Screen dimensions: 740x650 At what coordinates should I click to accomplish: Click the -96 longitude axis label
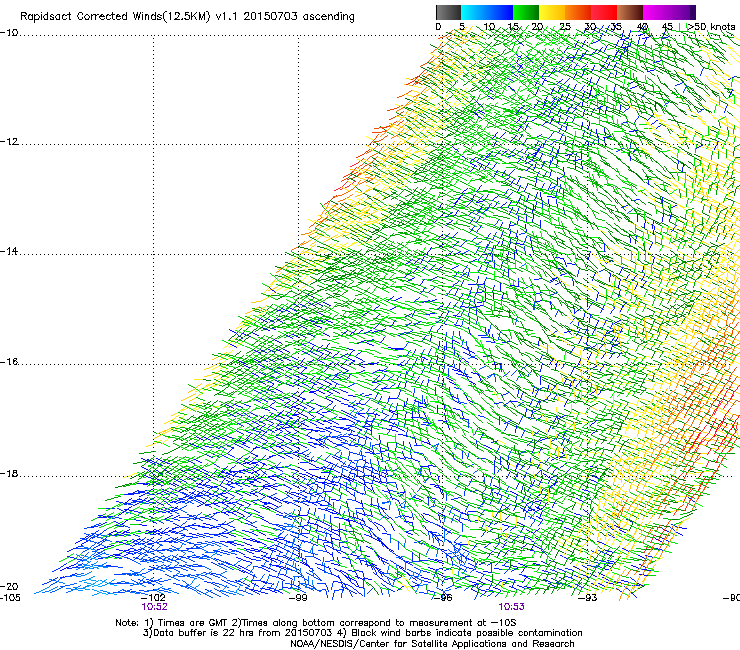(x=444, y=598)
